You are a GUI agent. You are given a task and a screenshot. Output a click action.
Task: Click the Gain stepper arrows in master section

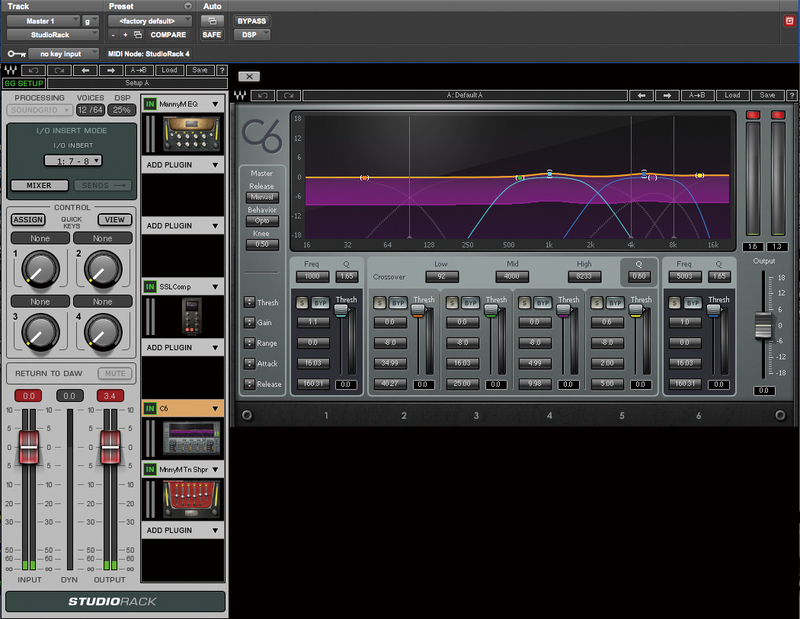(249, 323)
